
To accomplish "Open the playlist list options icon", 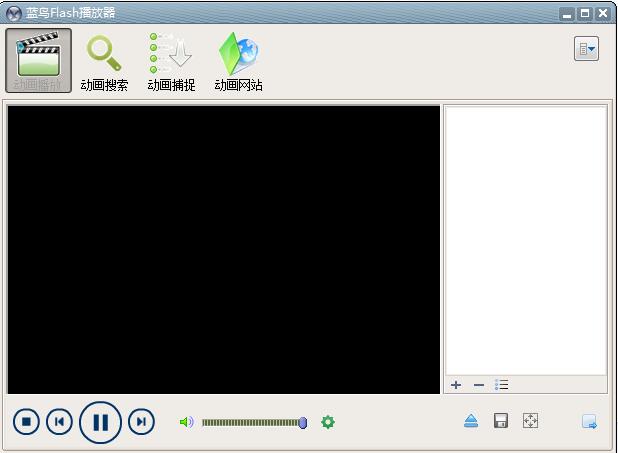I will pyautogui.click(x=501, y=385).
